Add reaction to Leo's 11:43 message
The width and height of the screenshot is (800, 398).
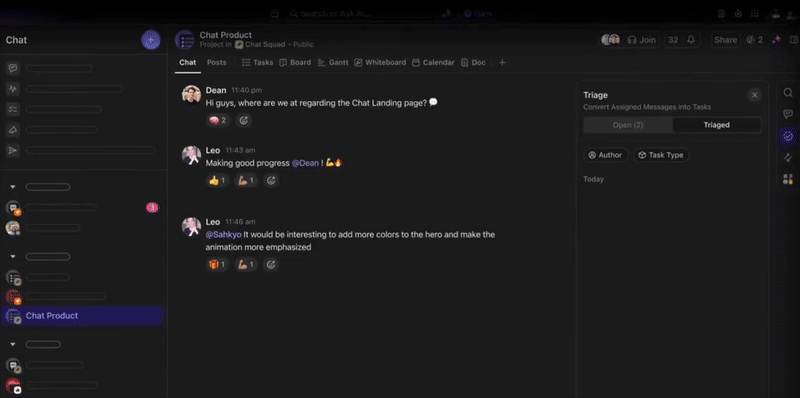(x=271, y=180)
